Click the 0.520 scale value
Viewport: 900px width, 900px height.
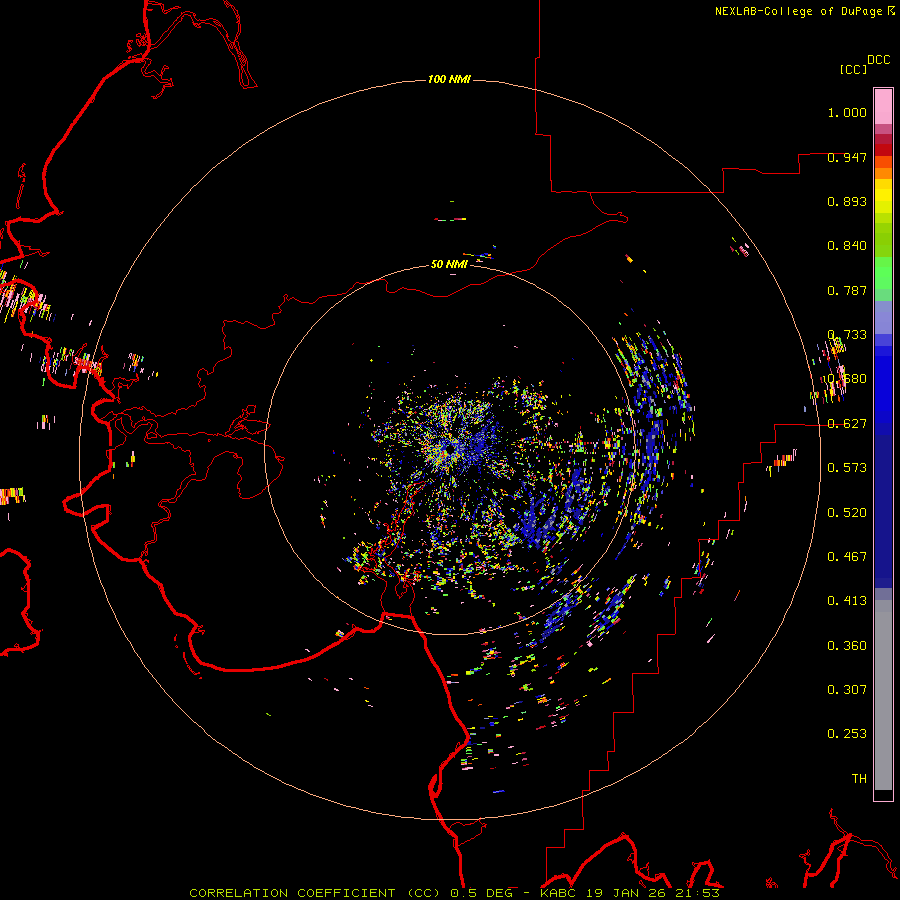click(x=847, y=513)
